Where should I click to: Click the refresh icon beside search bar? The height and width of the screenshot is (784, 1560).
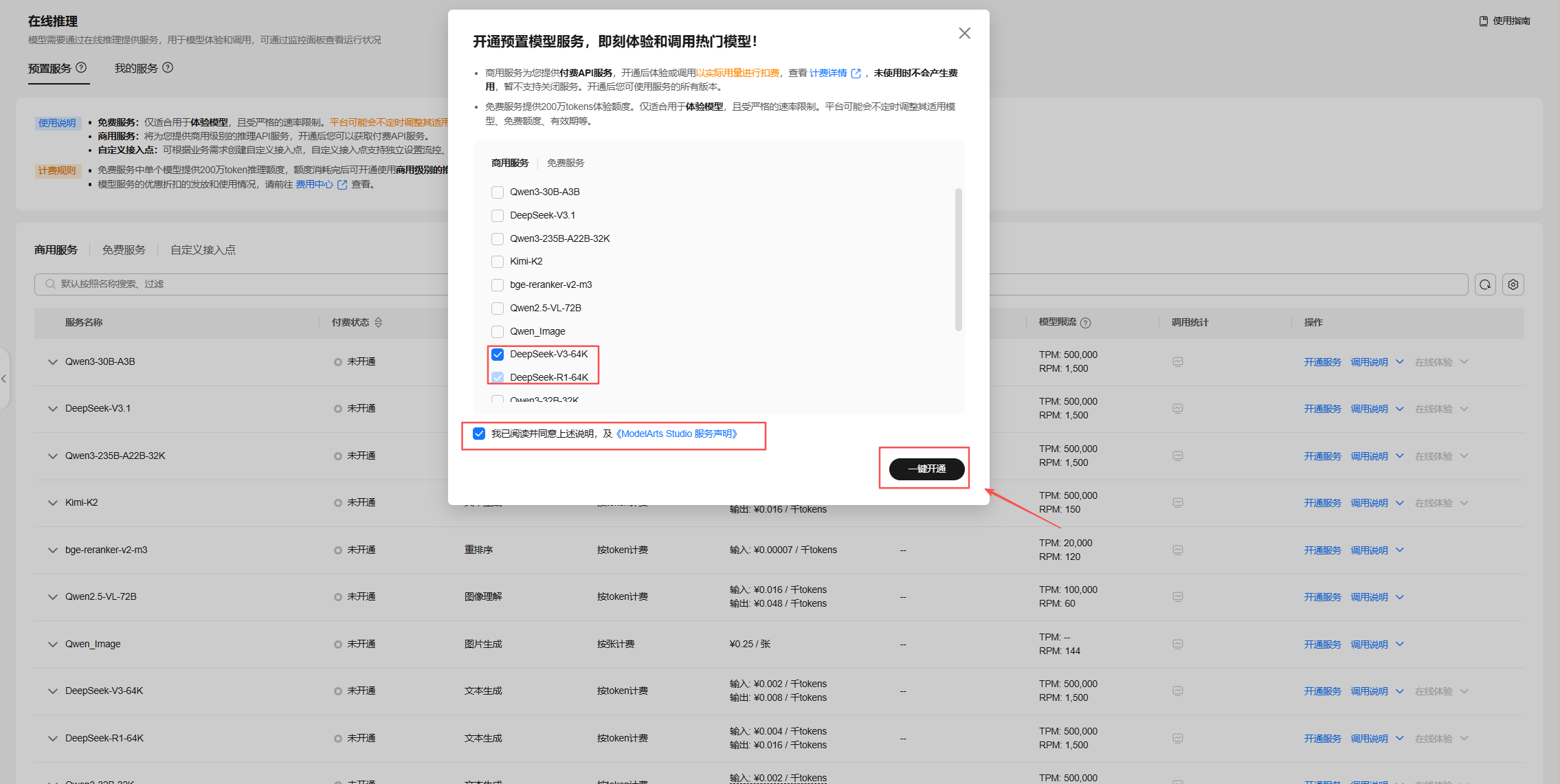coord(1485,284)
